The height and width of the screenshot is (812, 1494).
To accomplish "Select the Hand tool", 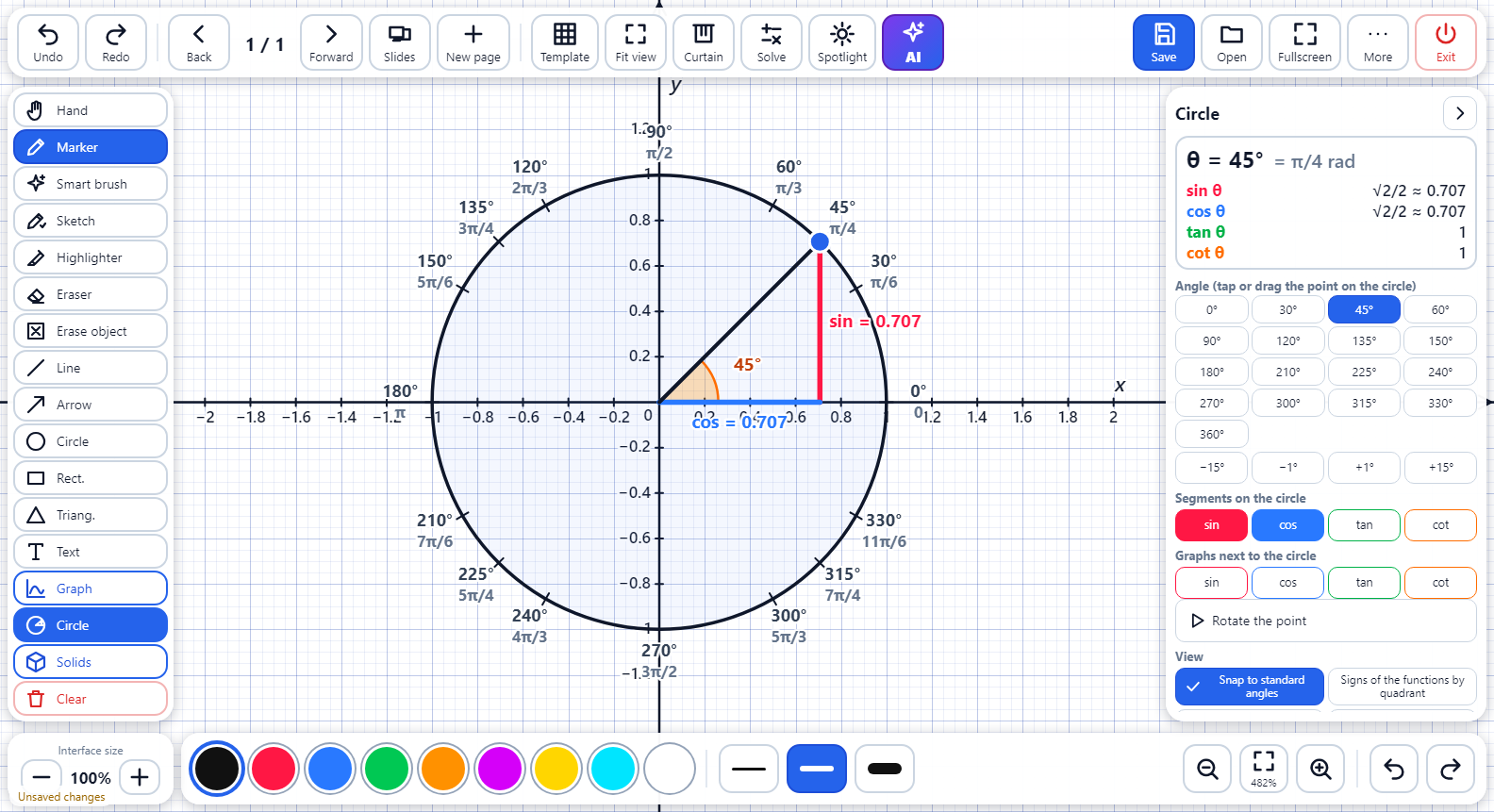I will pos(91,110).
